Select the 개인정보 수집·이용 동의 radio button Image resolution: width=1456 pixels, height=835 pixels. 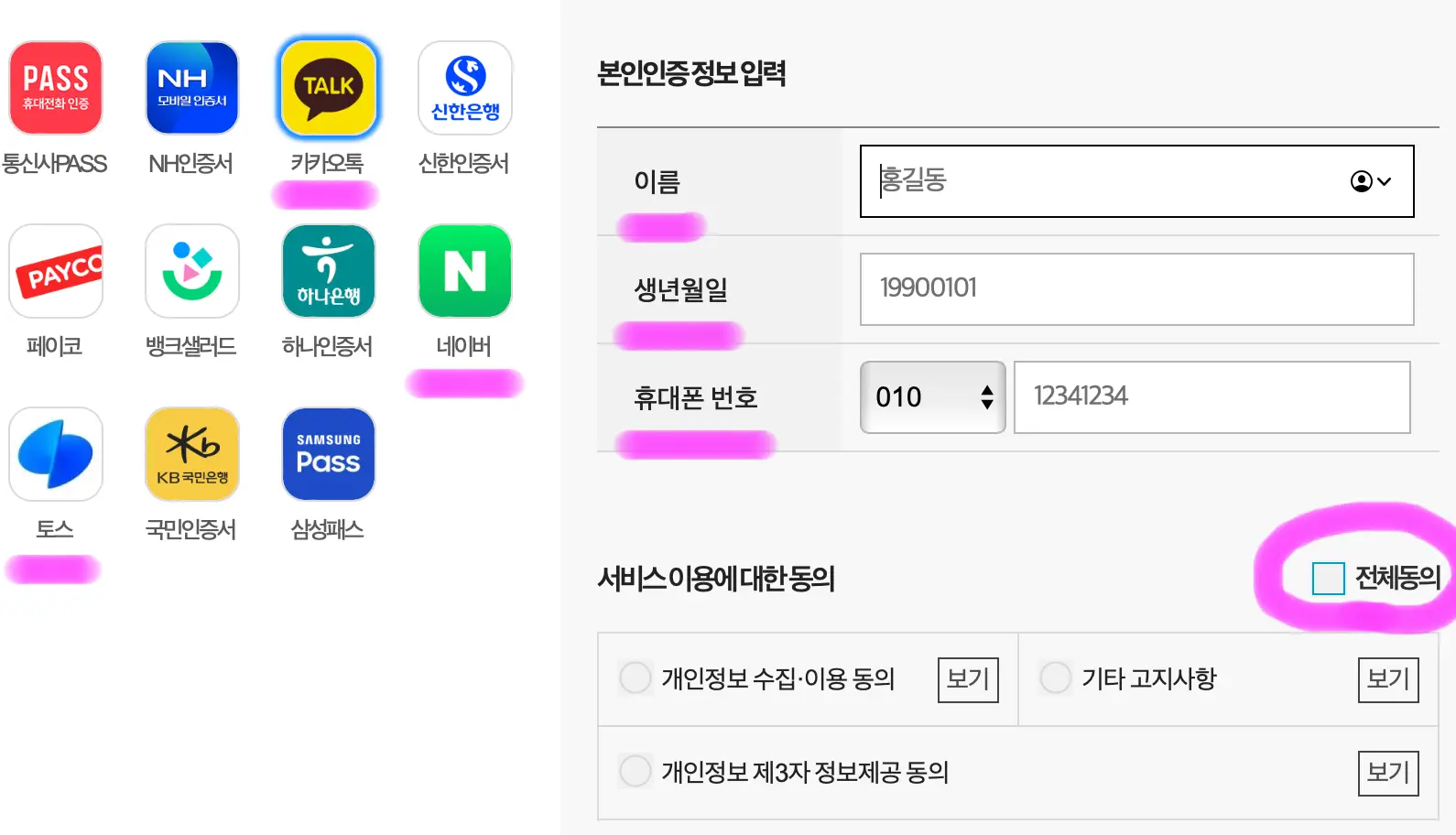636,678
